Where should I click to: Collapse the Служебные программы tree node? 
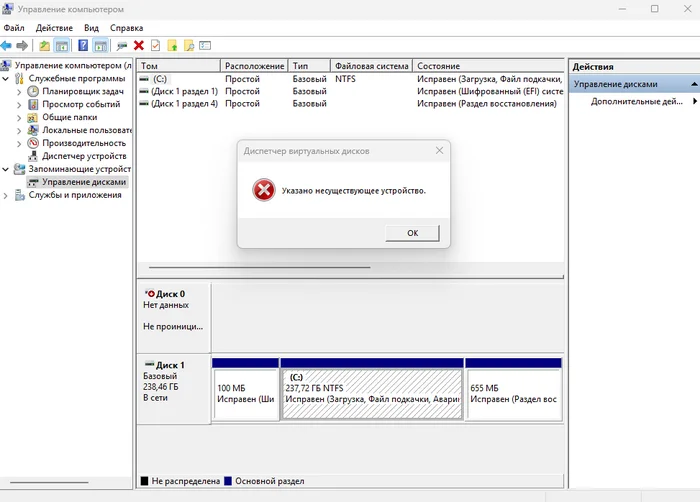tap(6, 79)
